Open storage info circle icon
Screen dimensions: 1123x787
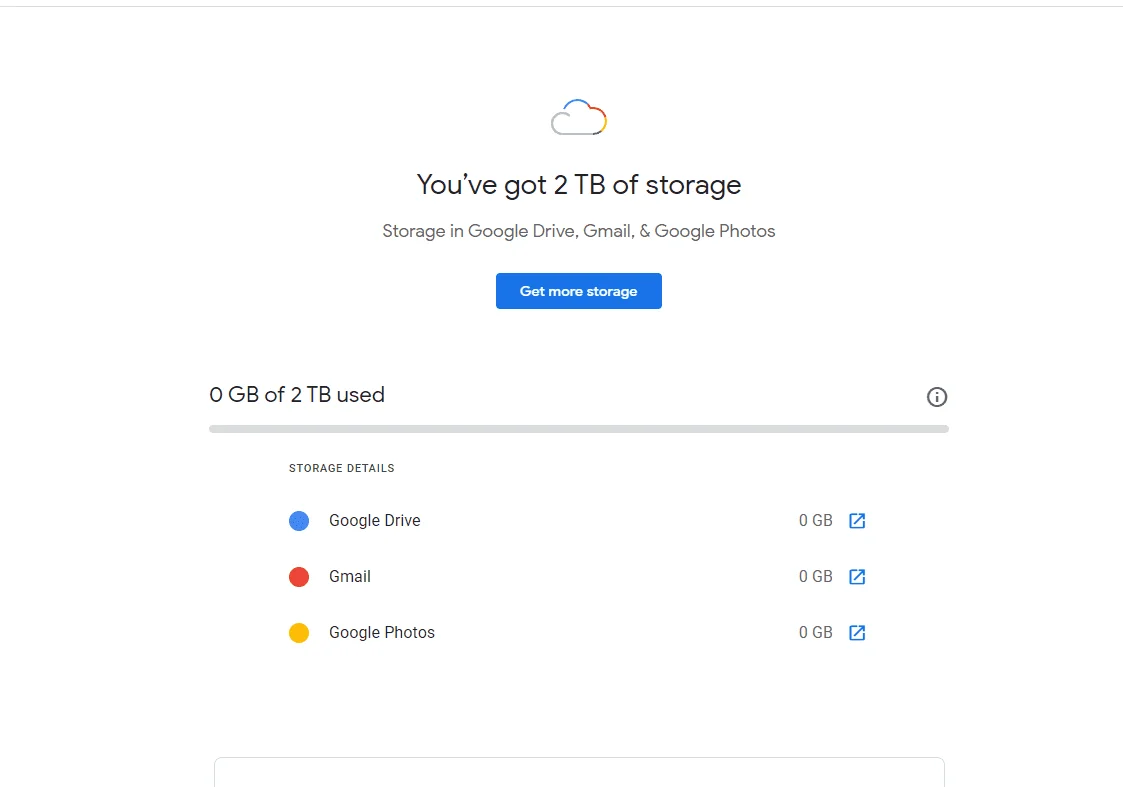pos(937,397)
